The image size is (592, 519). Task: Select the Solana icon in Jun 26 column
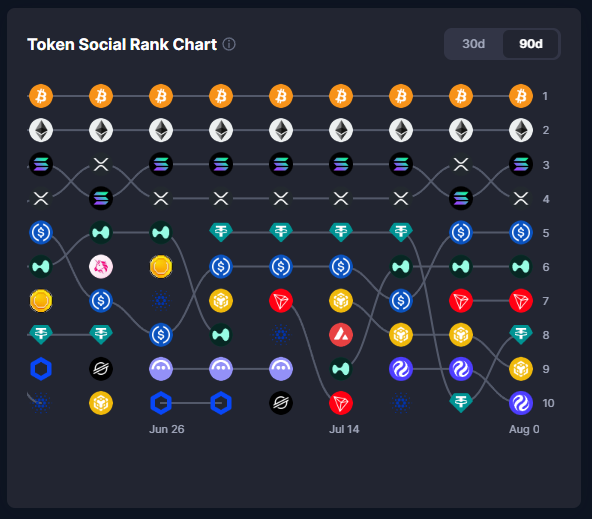coord(161,164)
